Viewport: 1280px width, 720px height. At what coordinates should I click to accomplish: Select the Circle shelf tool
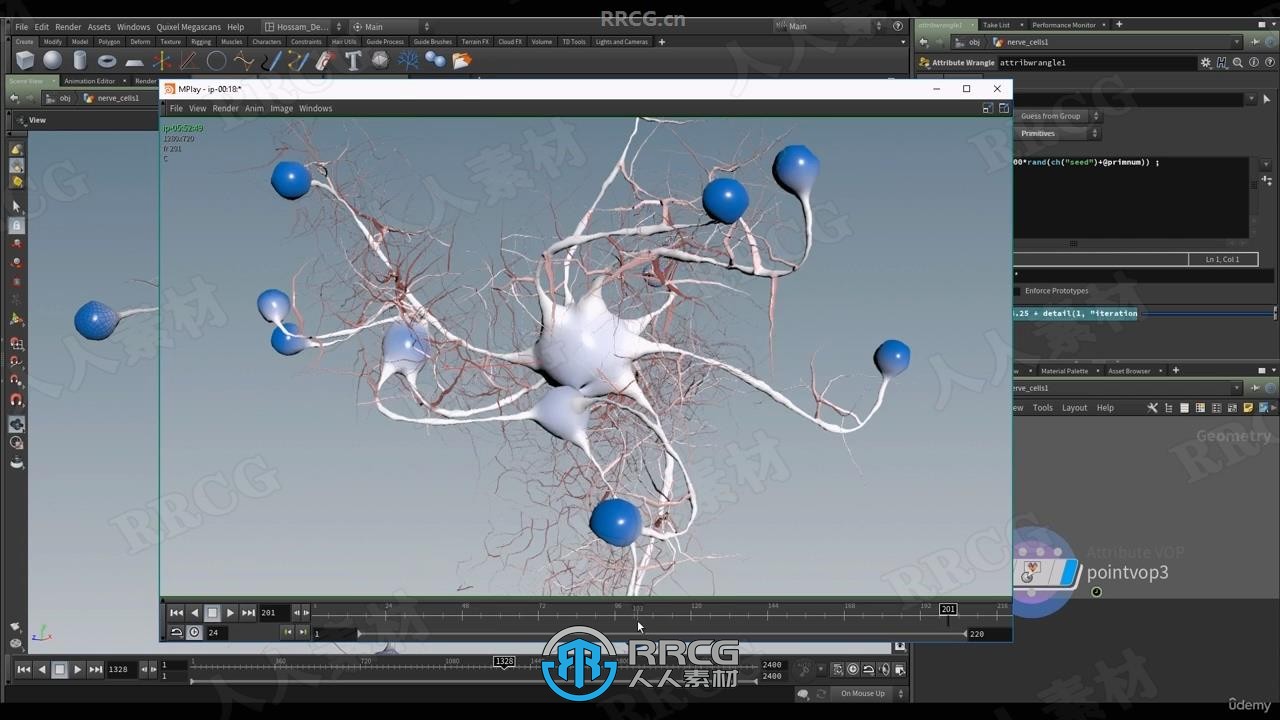point(216,61)
